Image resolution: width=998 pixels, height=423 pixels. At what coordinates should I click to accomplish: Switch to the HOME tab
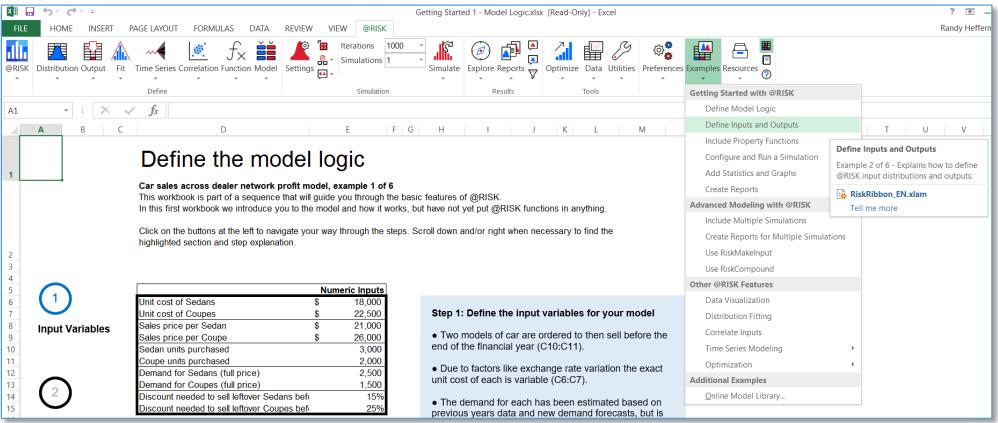(61, 28)
